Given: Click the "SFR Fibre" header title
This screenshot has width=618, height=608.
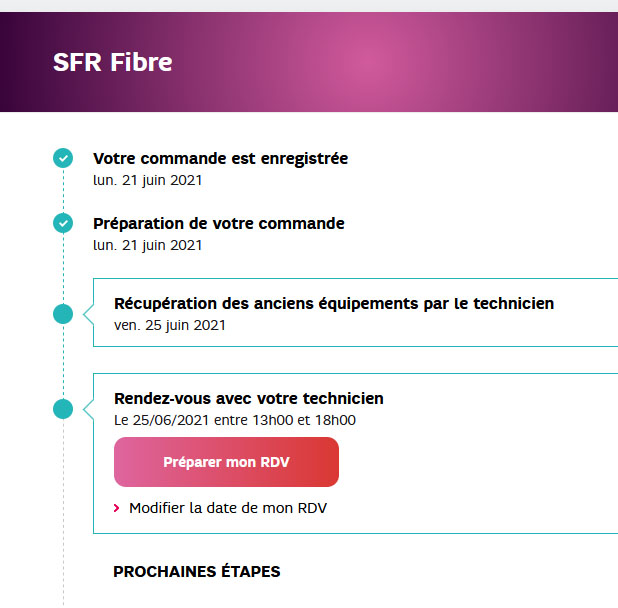Looking at the screenshot, I should coord(113,62).
